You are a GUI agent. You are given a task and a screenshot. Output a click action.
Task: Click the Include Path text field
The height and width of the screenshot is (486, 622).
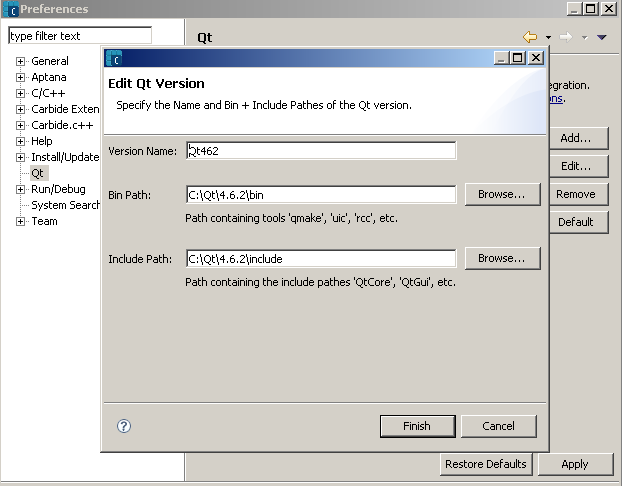(x=321, y=259)
